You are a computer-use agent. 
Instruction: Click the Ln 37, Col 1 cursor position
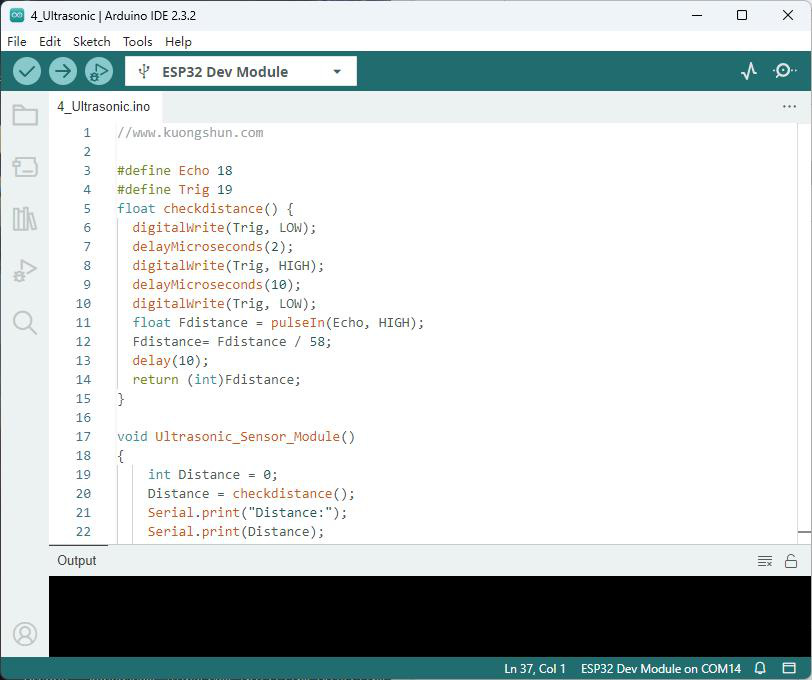tap(535, 669)
